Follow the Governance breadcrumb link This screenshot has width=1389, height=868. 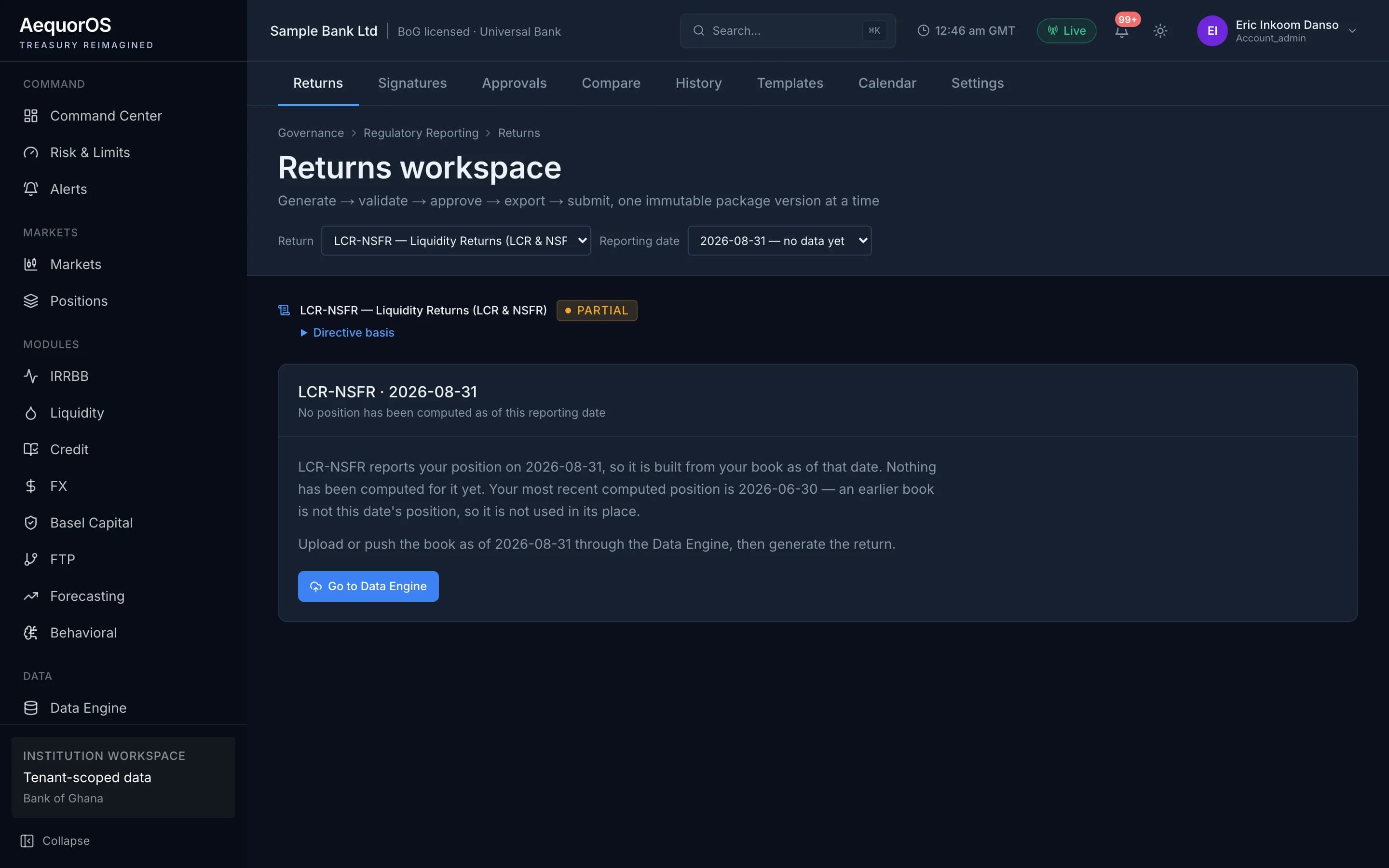click(311, 133)
